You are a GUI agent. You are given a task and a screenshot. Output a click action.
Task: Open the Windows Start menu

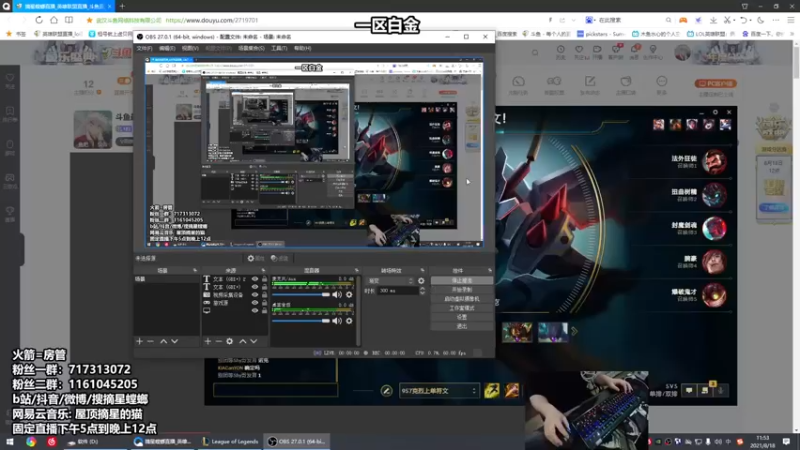pos(9,441)
